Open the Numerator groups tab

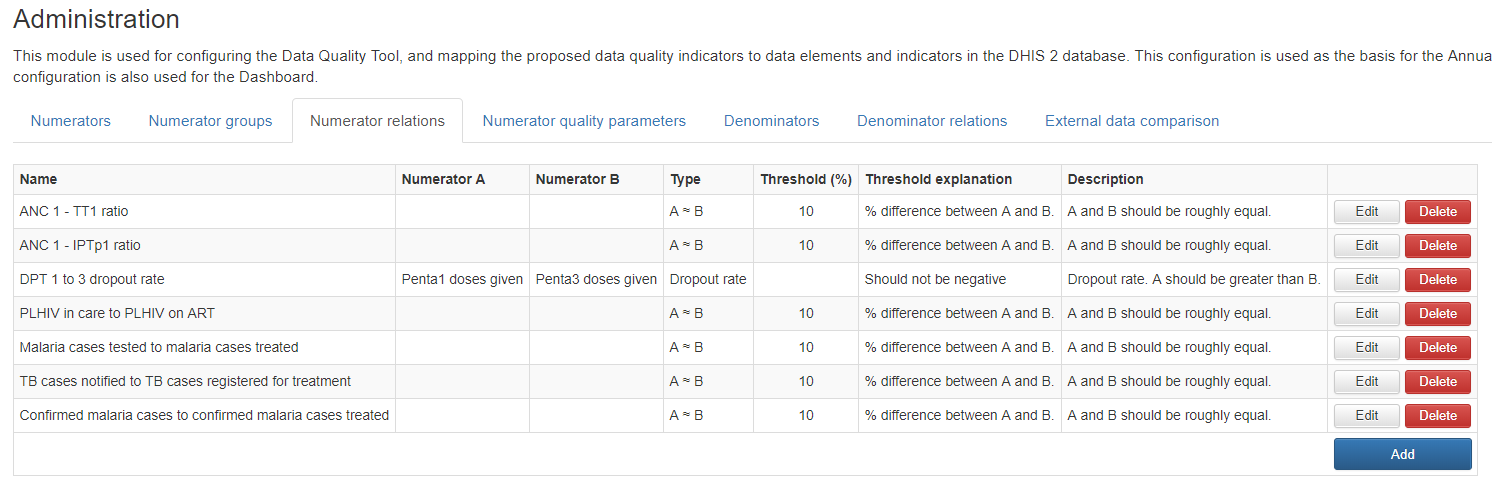210,121
